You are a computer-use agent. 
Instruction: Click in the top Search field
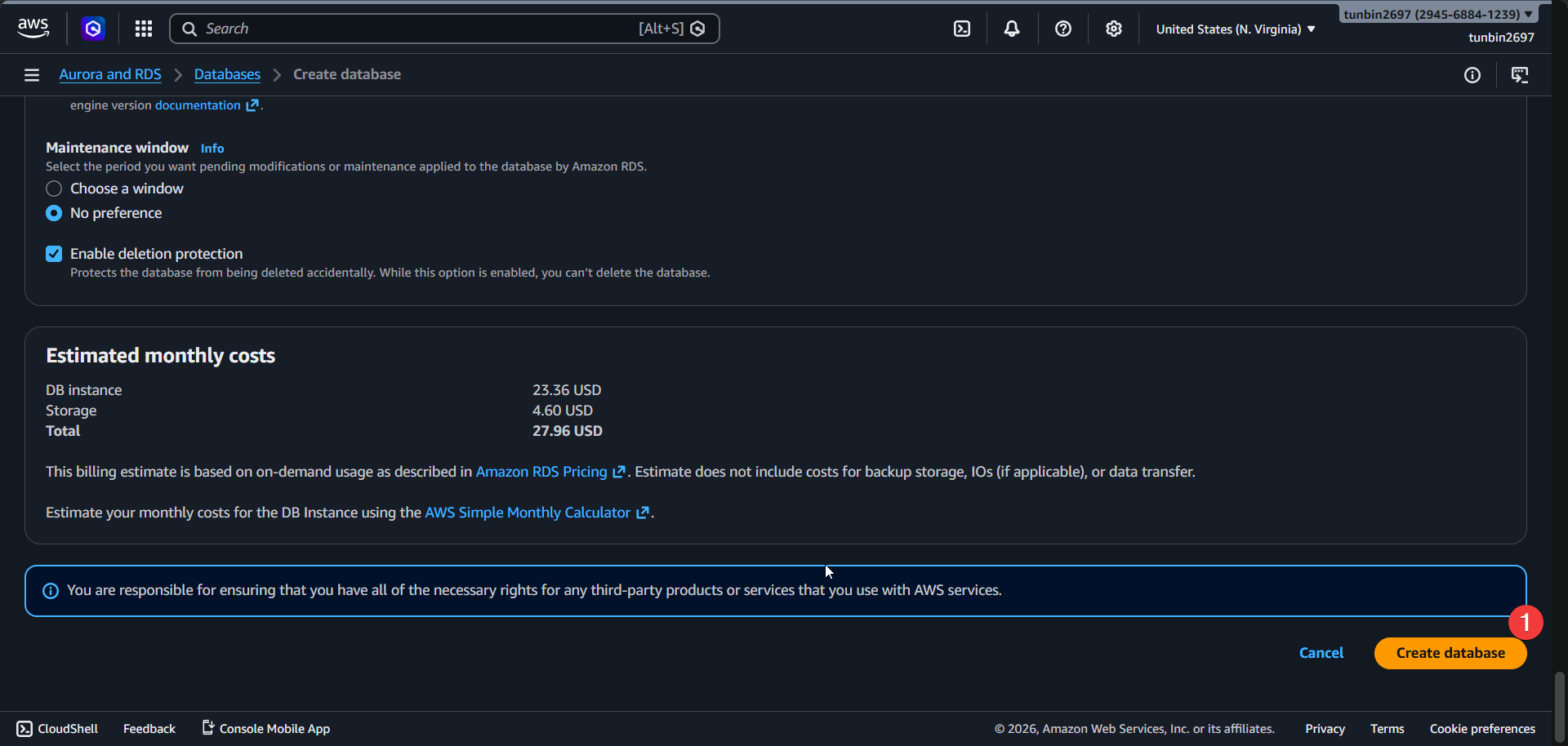click(416, 29)
